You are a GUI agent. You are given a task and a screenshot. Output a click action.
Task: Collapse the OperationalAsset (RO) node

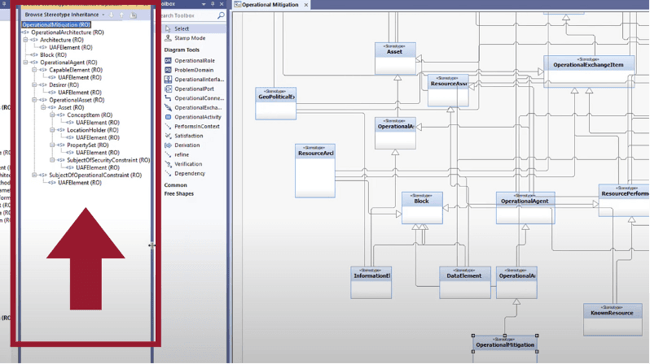pyautogui.click(x=35, y=100)
